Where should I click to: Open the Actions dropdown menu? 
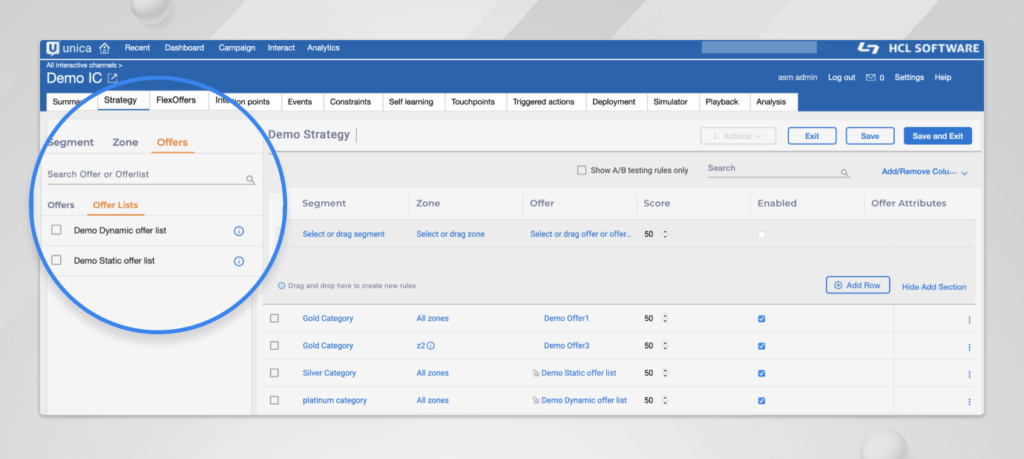(737, 136)
